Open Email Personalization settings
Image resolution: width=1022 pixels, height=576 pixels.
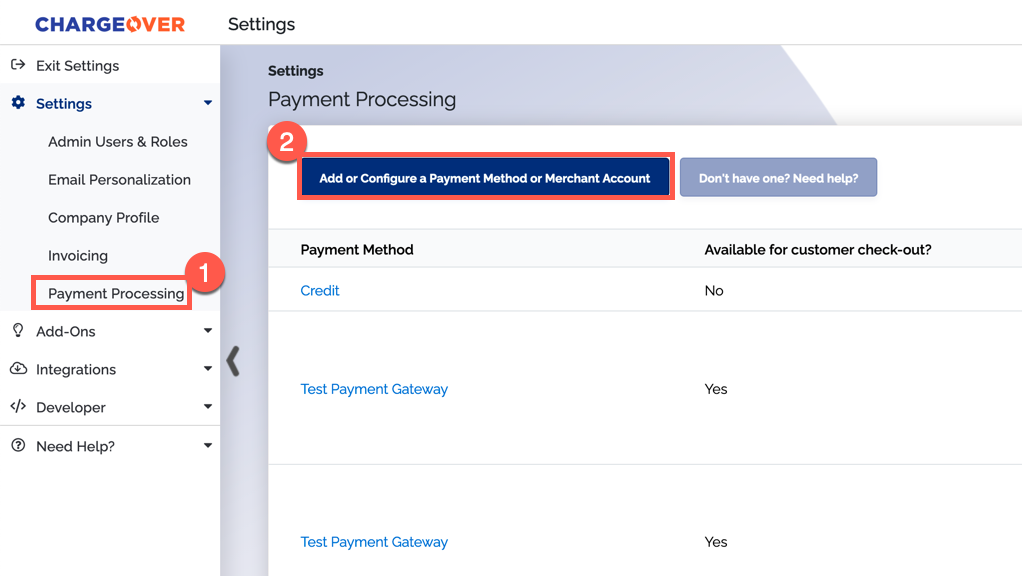click(x=119, y=180)
